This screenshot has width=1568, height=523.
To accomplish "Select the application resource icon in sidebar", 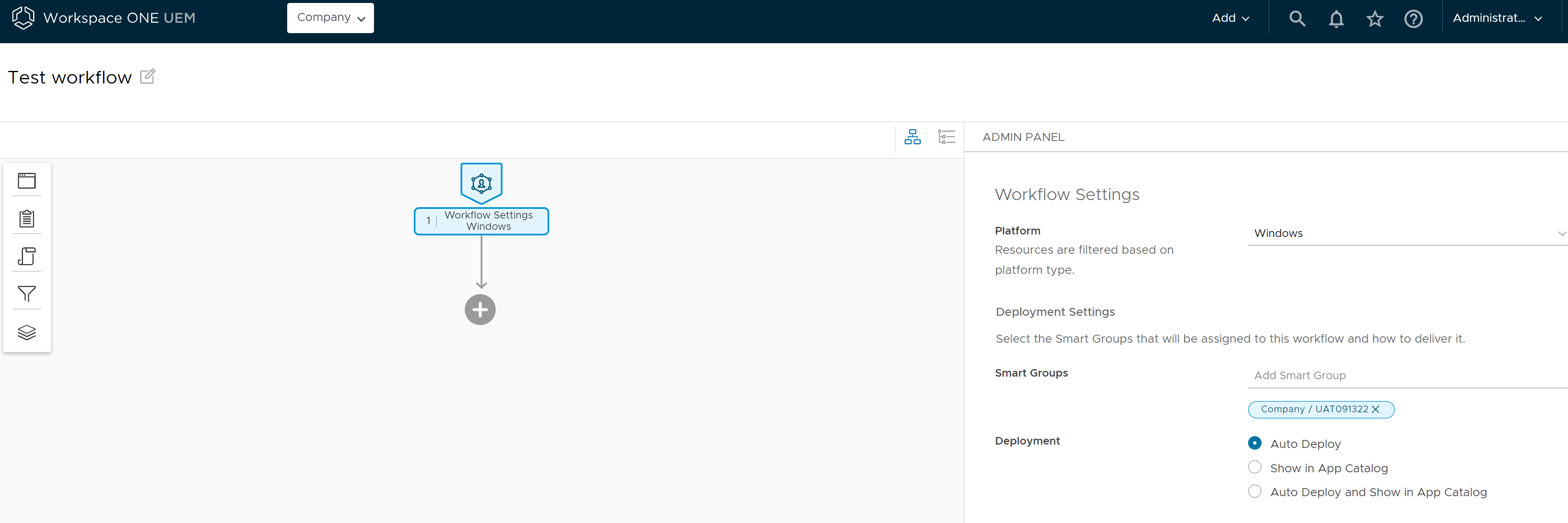I will [27, 181].
